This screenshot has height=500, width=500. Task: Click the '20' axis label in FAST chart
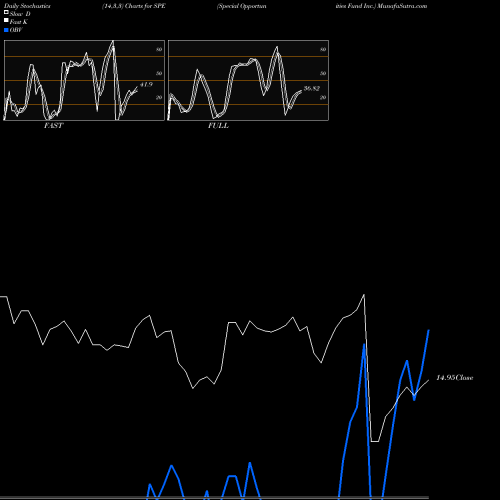pyautogui.click(x=159, y=97)
